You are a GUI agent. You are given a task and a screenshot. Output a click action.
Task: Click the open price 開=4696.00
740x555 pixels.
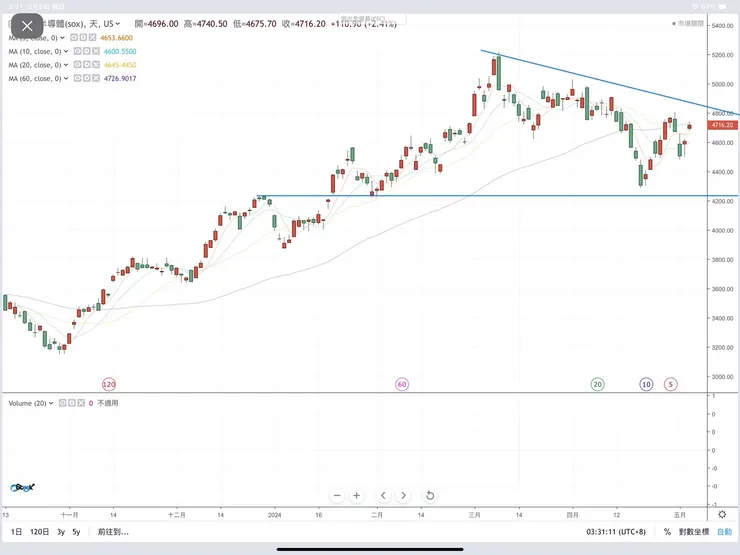click(156, 24)
